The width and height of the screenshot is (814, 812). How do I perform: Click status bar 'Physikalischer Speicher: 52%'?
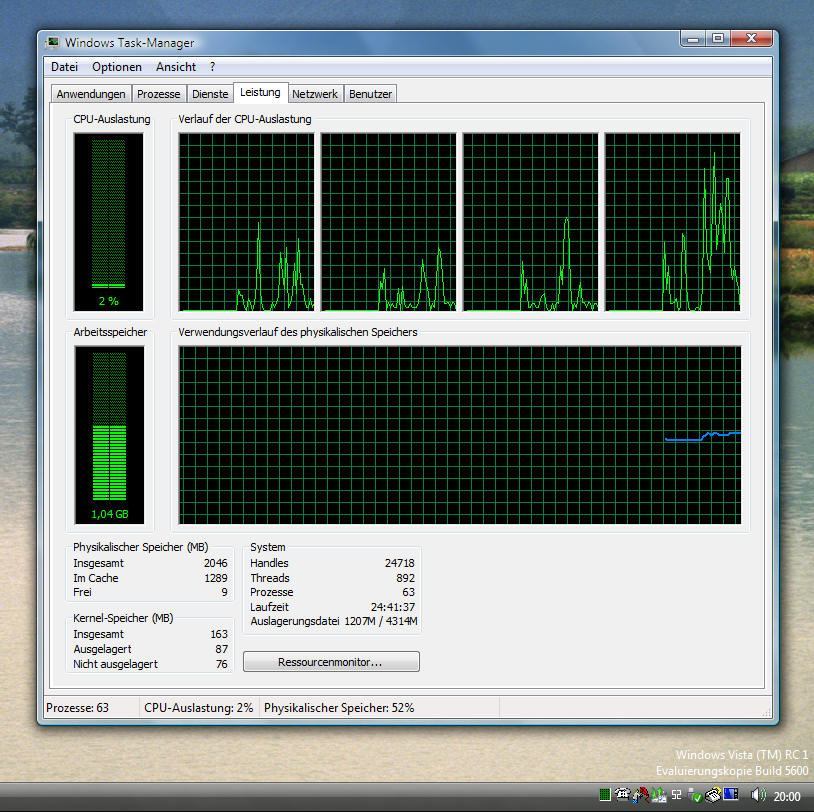[338, 708]
